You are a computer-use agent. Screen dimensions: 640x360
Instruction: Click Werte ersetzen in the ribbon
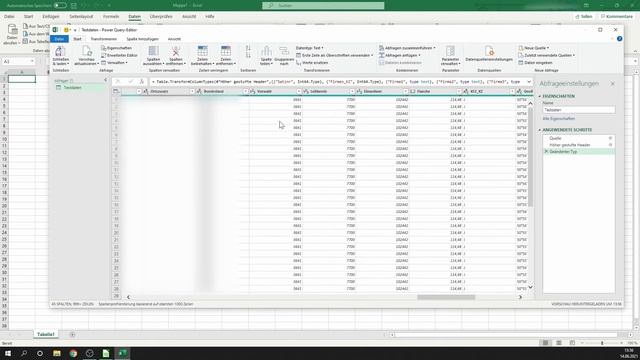[x=312, y=62]
